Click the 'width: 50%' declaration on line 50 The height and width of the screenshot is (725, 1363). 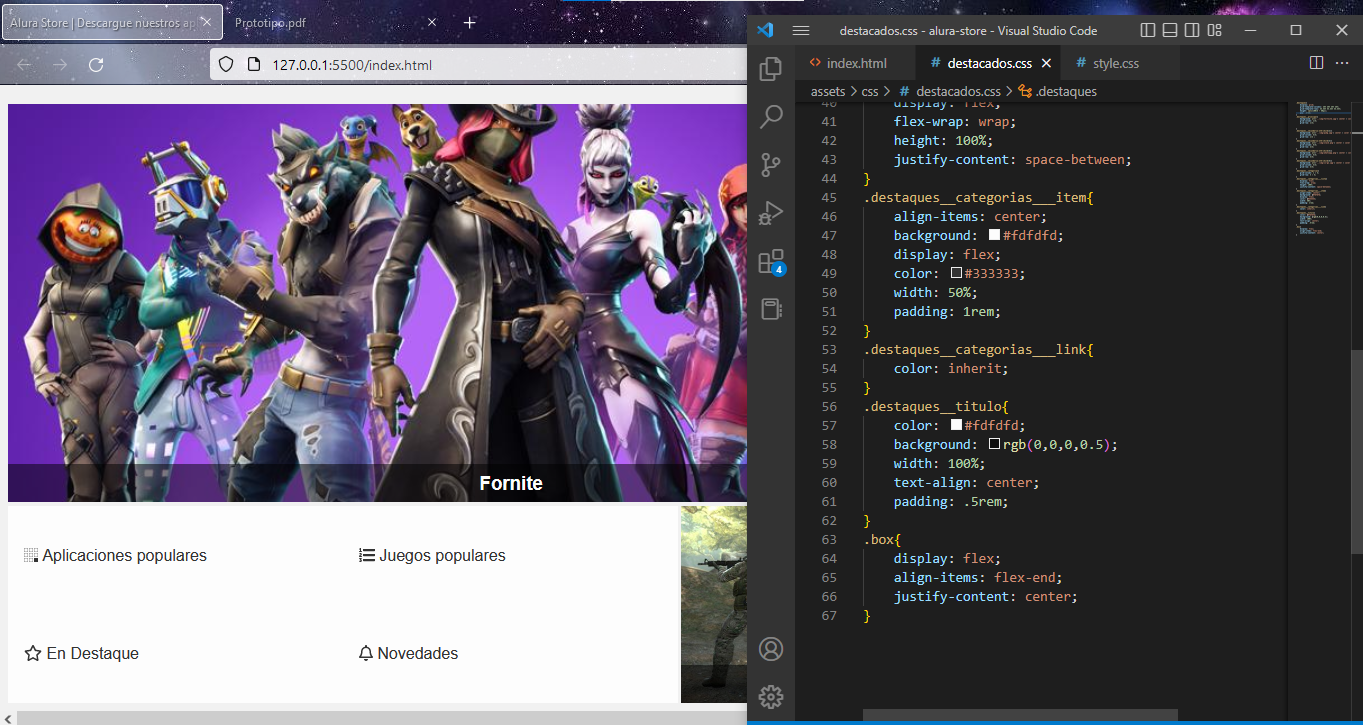coord(936,292)
